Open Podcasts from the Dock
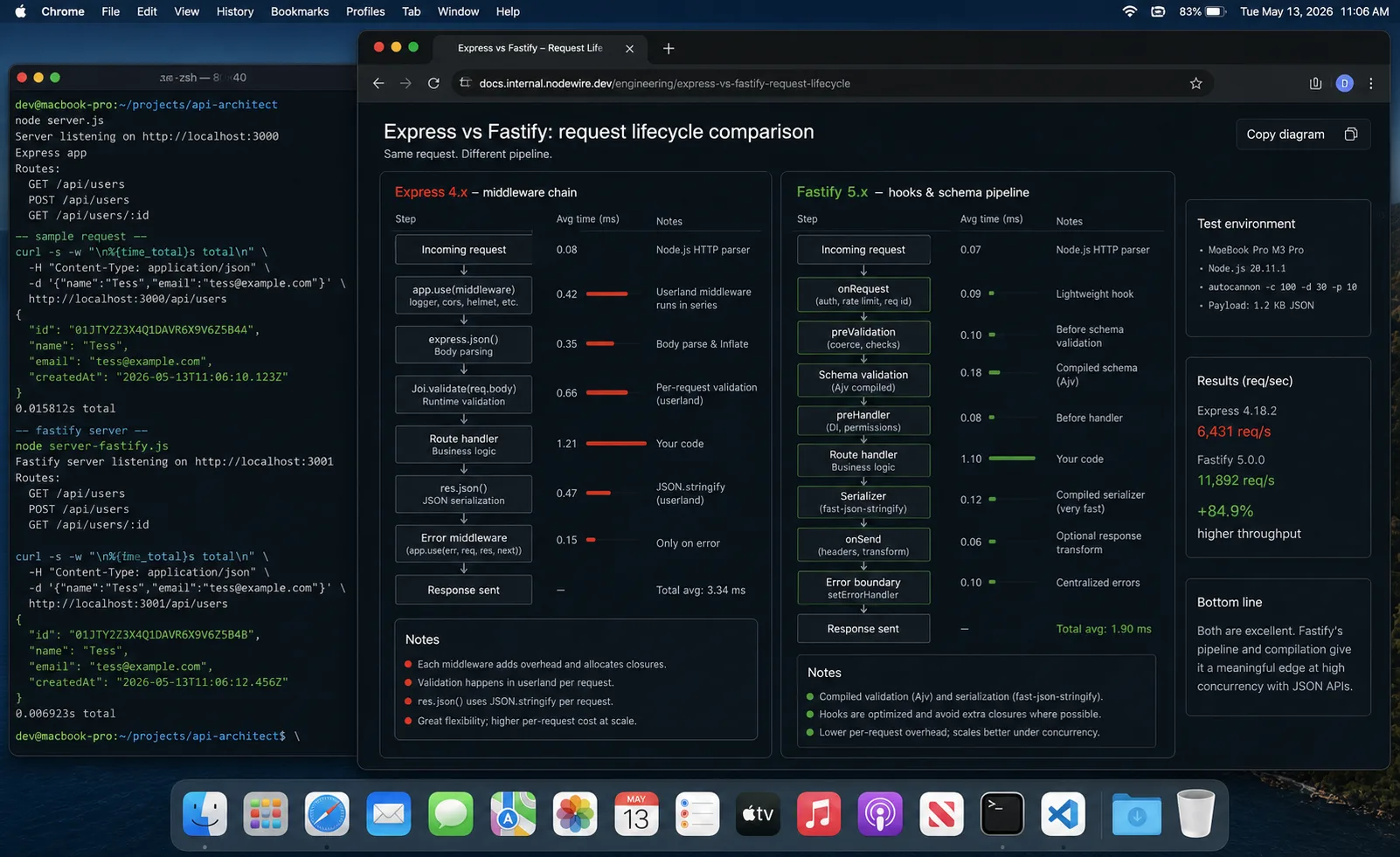1400x857 pixels. coord(880,814)
